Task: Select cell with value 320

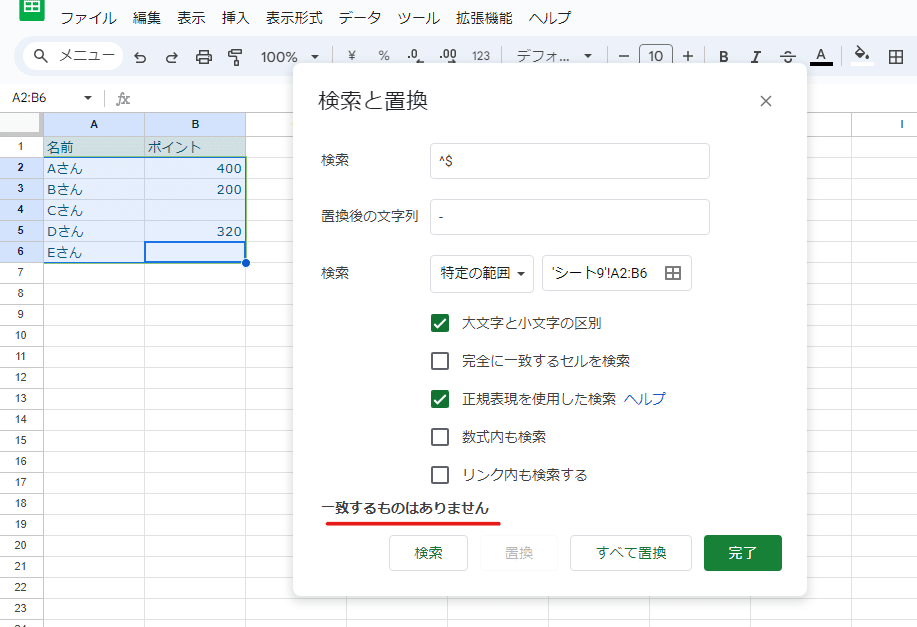Action: point(195,232)
